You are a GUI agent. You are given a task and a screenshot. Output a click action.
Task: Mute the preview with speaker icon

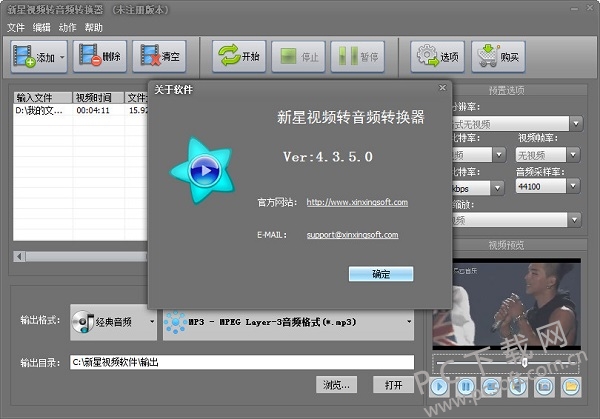[x=518, y=387]
